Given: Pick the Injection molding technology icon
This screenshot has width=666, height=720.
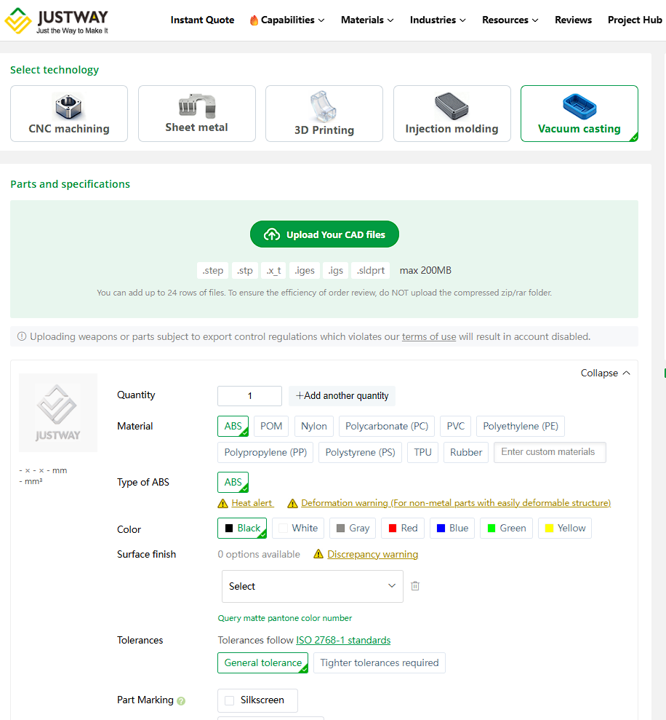Looking at the screenshot, I should 451,106.
